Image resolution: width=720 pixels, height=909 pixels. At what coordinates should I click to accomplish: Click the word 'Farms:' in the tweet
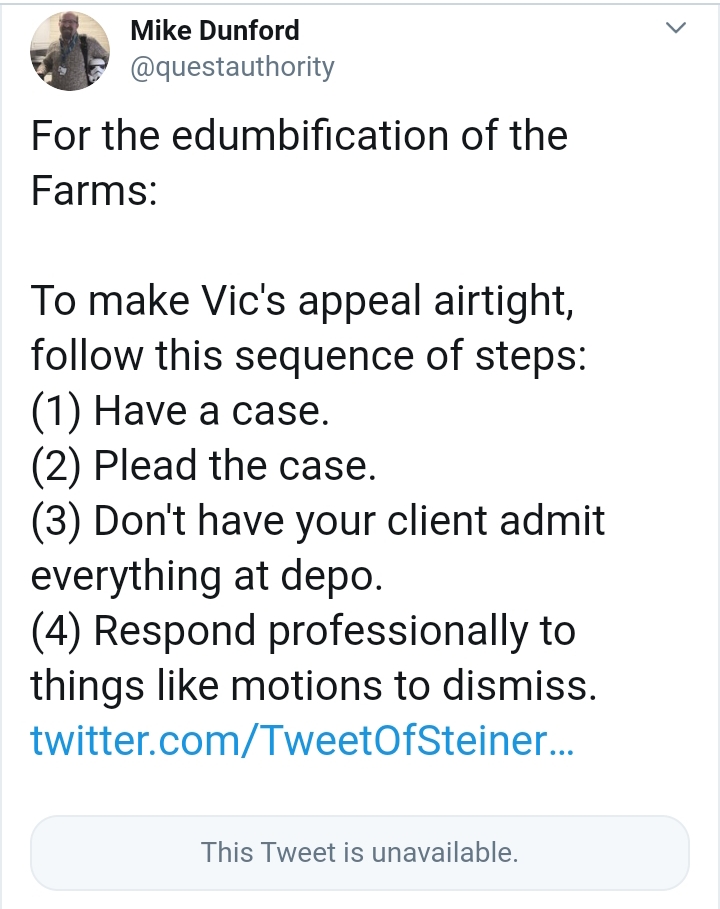click(94, 190)
